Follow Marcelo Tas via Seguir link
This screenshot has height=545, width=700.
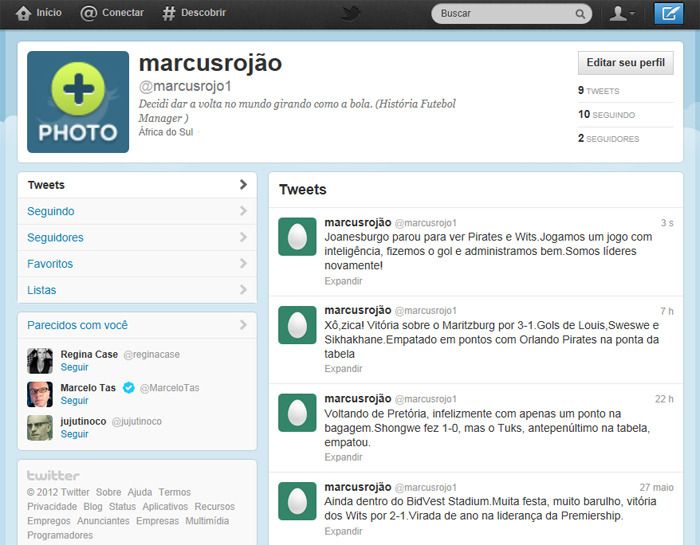pos(75,401)
